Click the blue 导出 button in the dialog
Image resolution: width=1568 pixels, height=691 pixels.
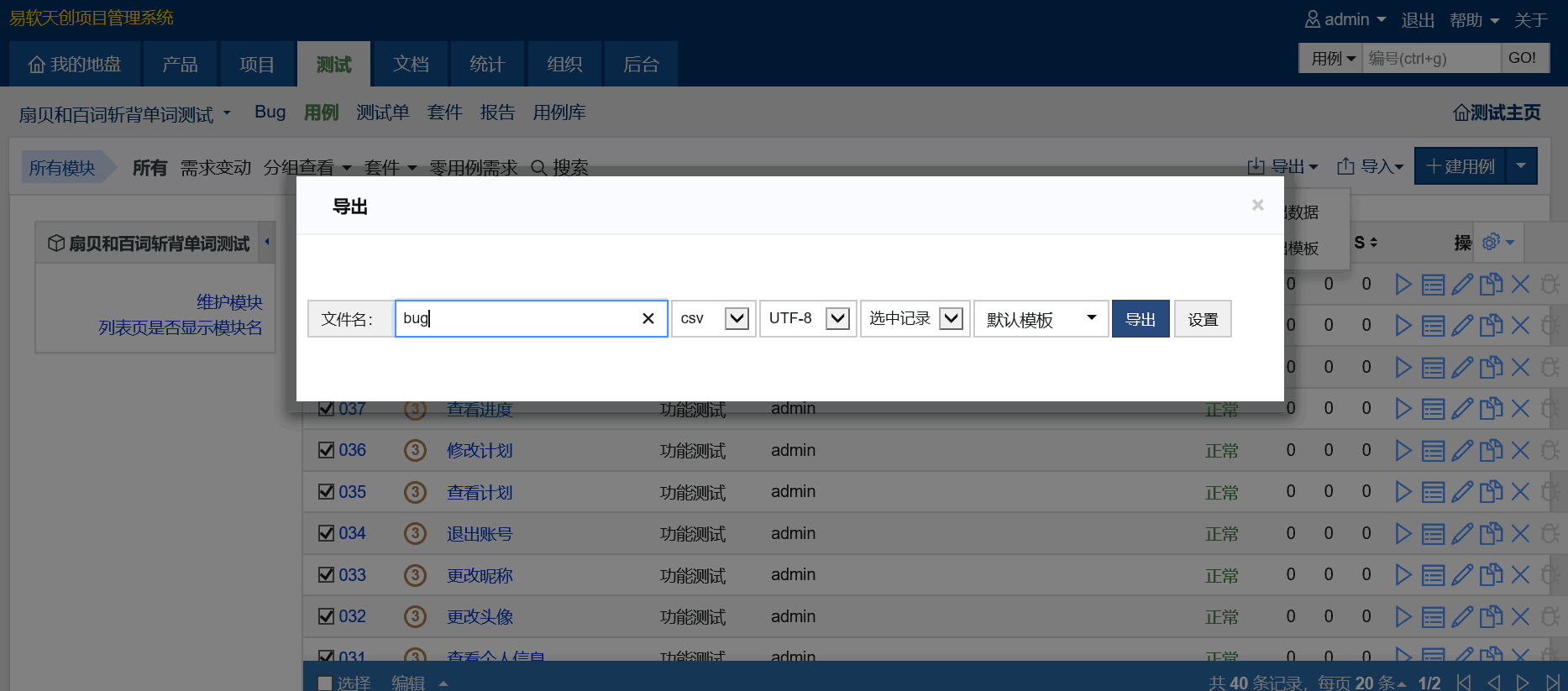pos(1141,319)
